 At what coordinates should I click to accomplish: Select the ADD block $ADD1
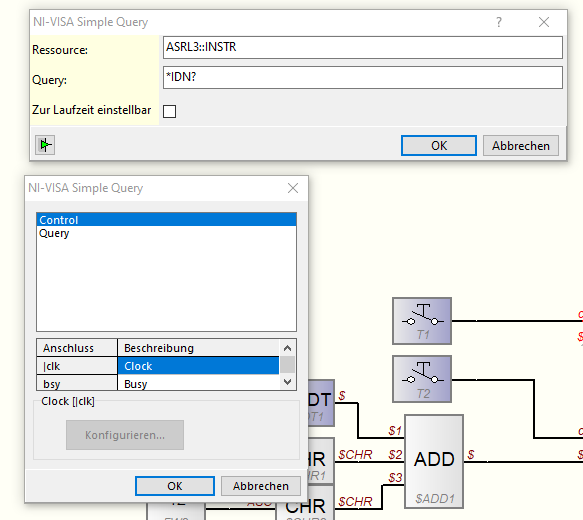point(434,461)
